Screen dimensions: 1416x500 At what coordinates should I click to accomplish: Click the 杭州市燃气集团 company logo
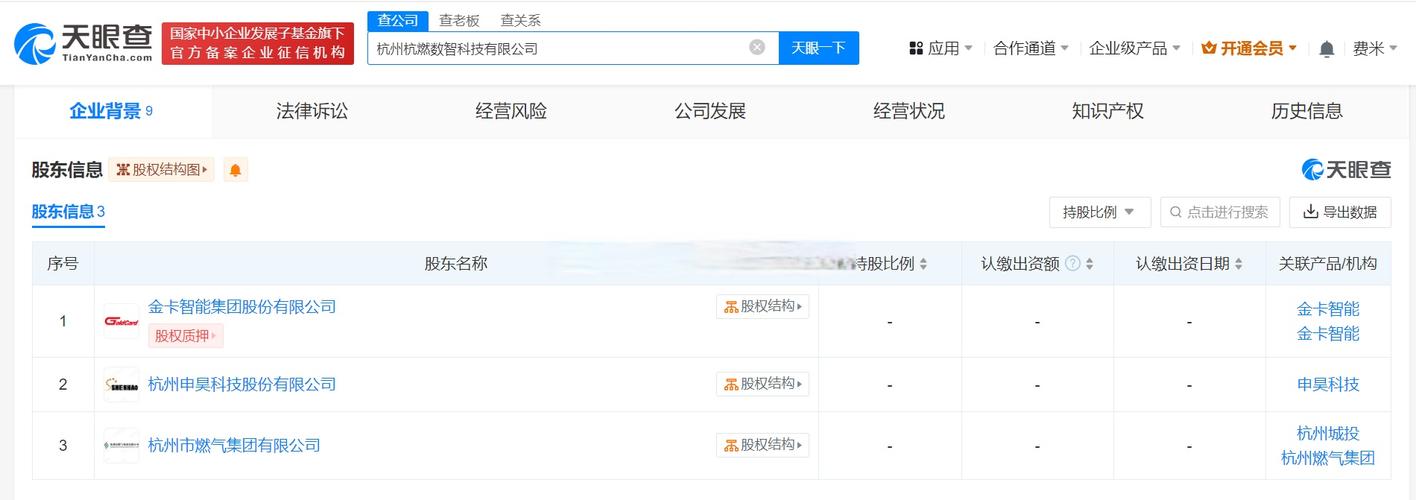click(121, 445)
